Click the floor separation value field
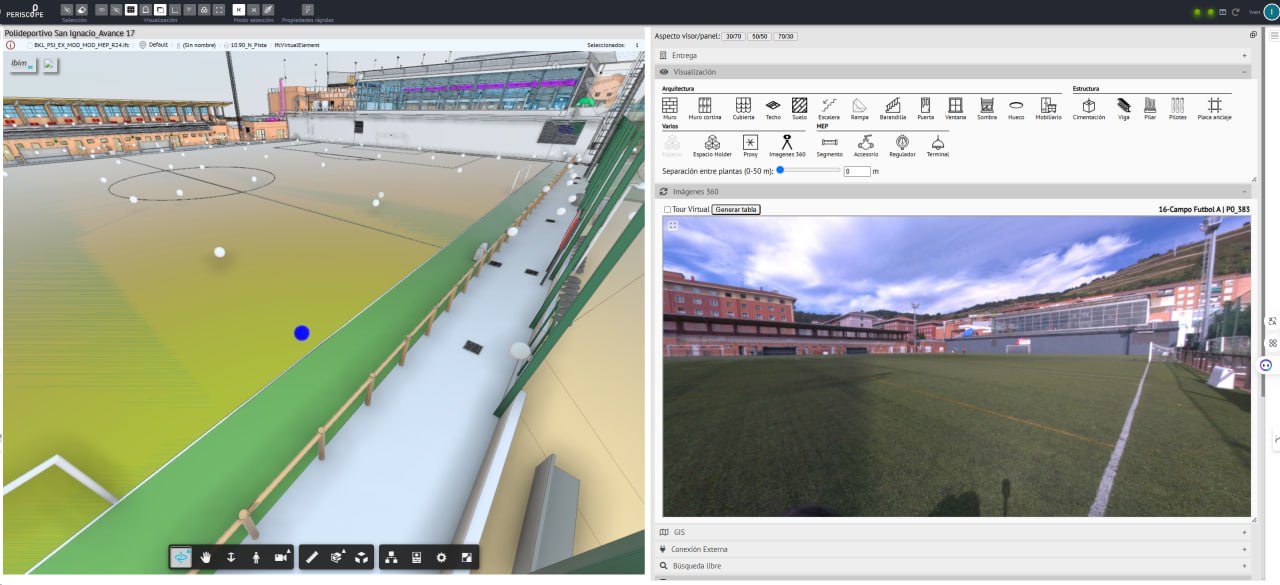The height and width of the screenshot is (585, 1280). tap(856, 171)
